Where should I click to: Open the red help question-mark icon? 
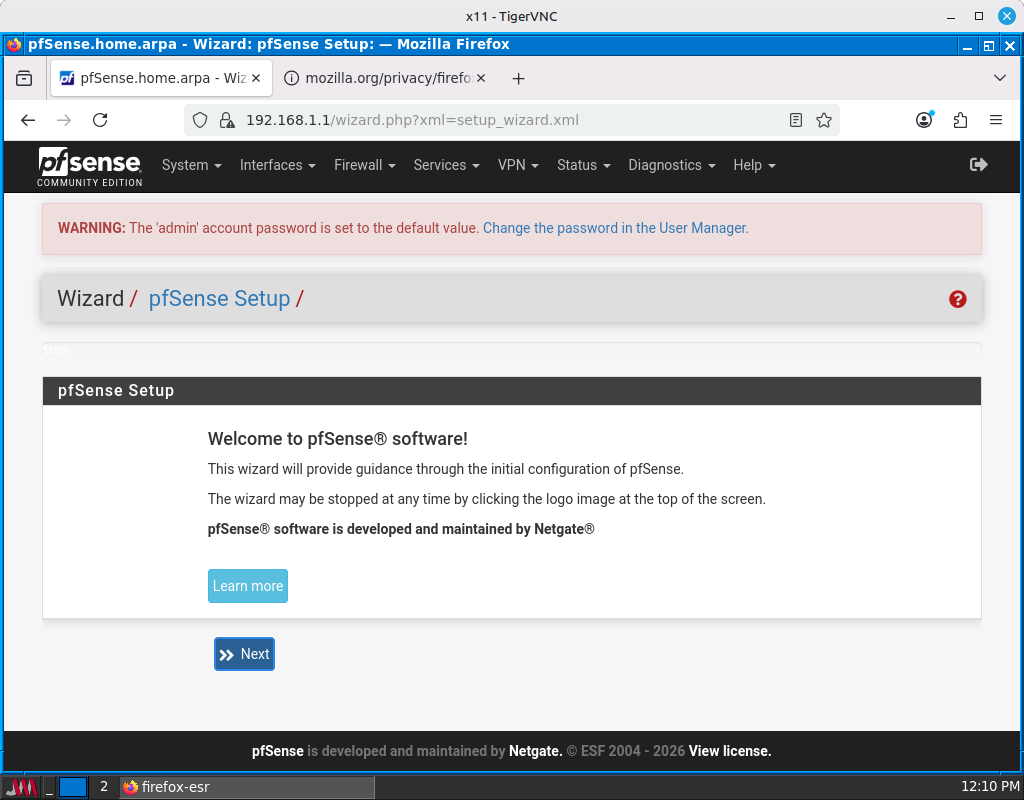tap(957, 299)
